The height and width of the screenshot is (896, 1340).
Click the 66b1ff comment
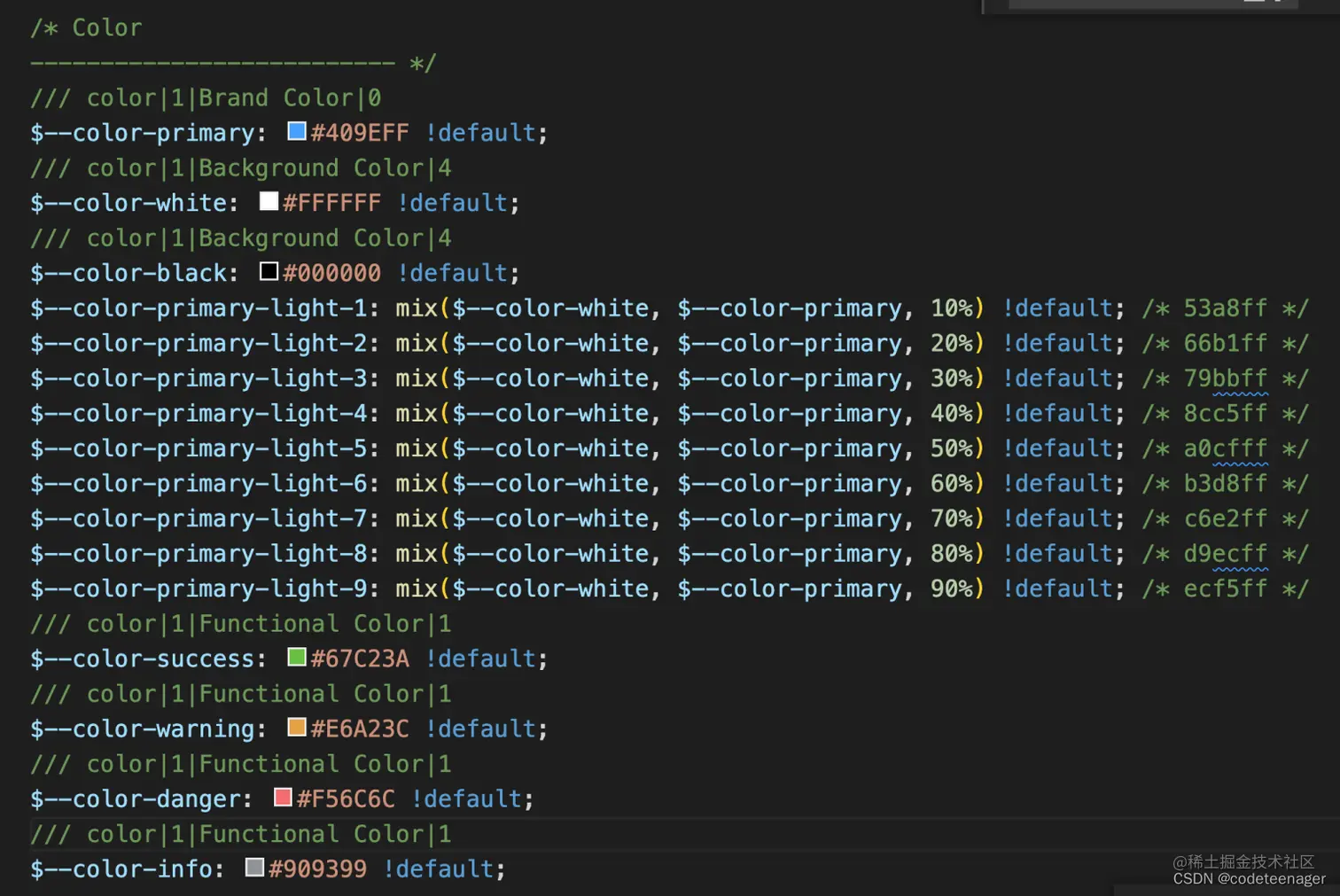point(1226,343)
